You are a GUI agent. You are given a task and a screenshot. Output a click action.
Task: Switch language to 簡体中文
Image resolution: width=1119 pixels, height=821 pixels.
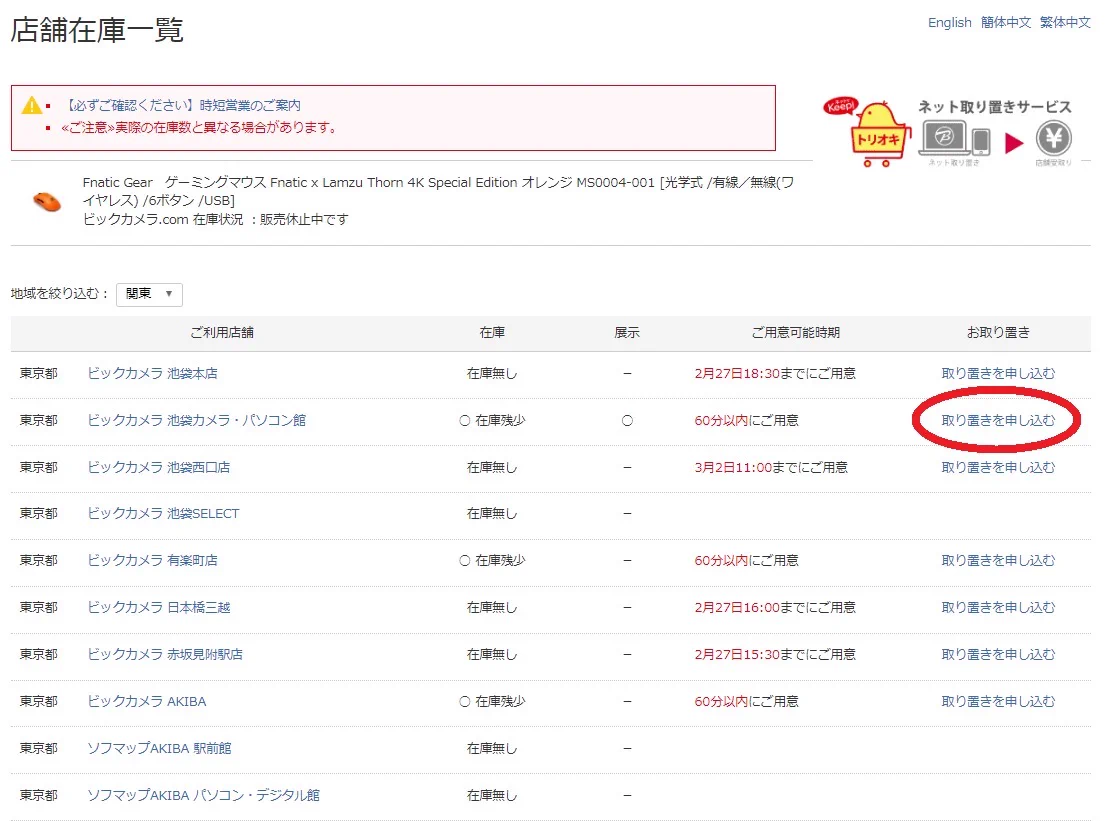point(1006,22)
